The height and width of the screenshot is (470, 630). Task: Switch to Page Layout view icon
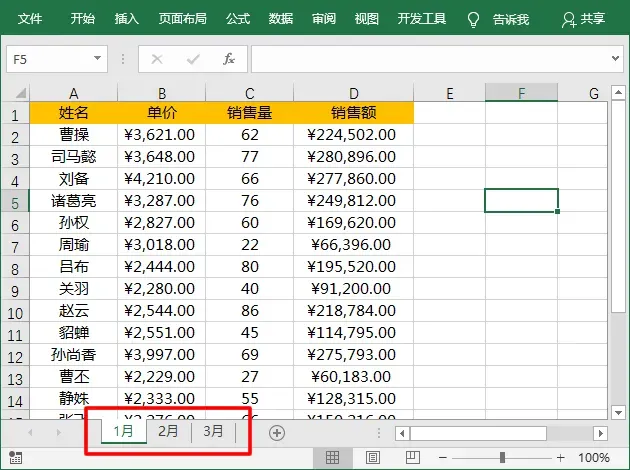(x=372, y=458)
